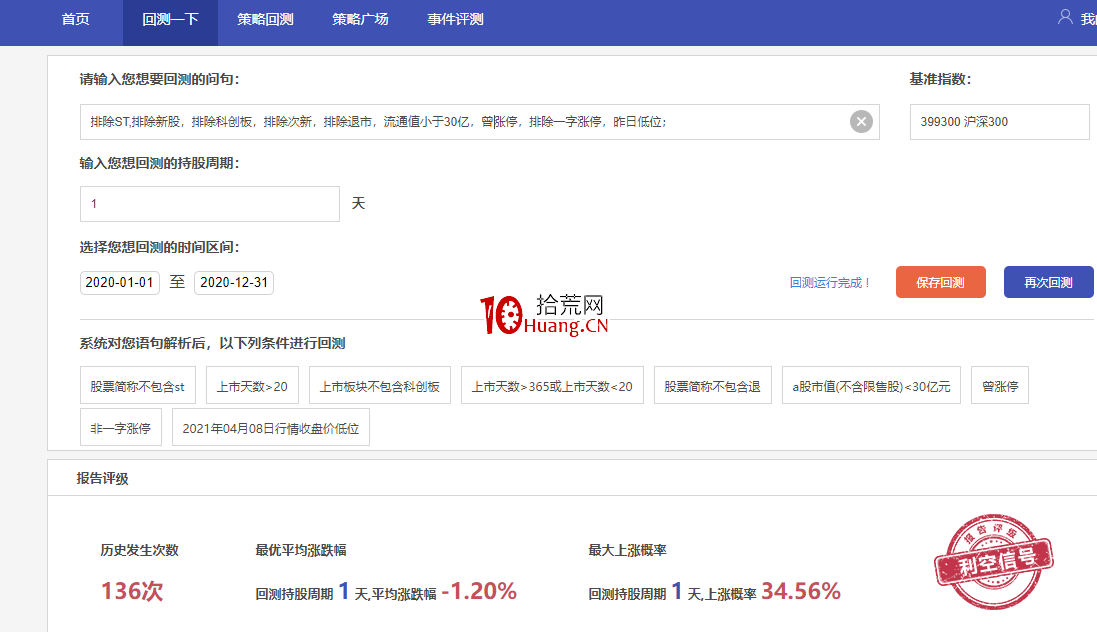Select the 曾涨停 condition chip
1097x632 pixels.
pos(999,385)
